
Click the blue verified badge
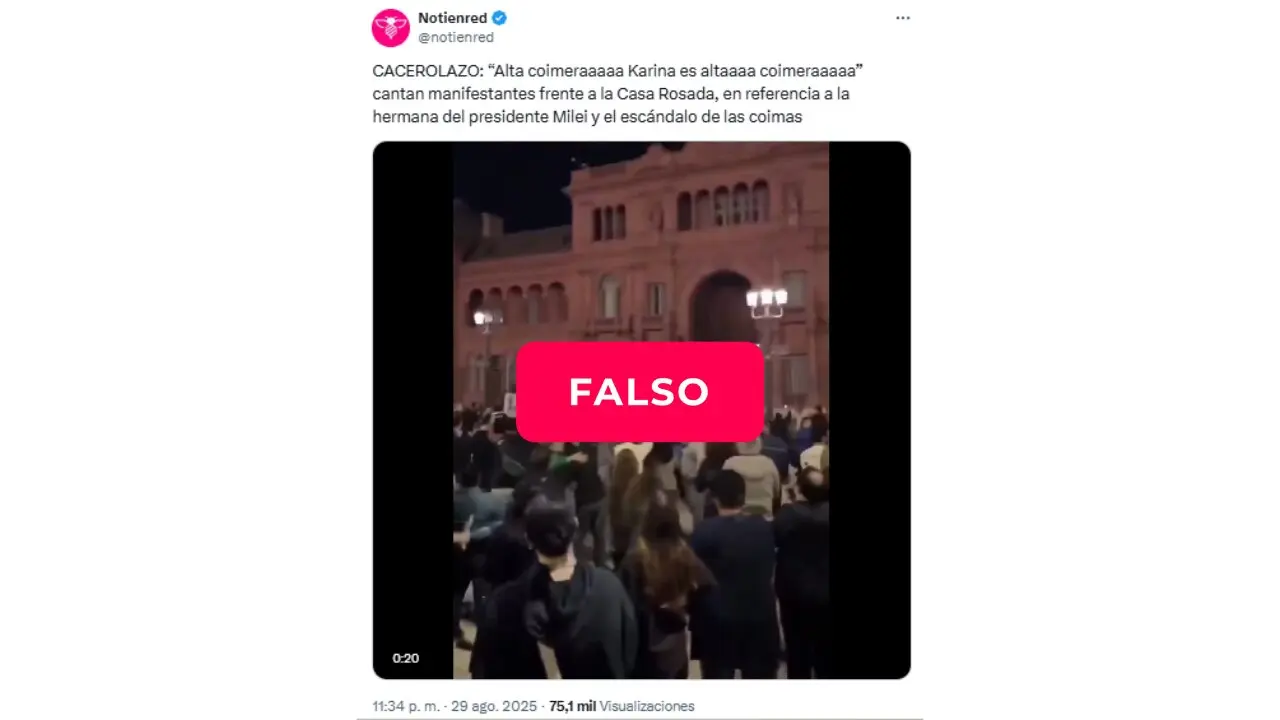[x=500, y=18]
